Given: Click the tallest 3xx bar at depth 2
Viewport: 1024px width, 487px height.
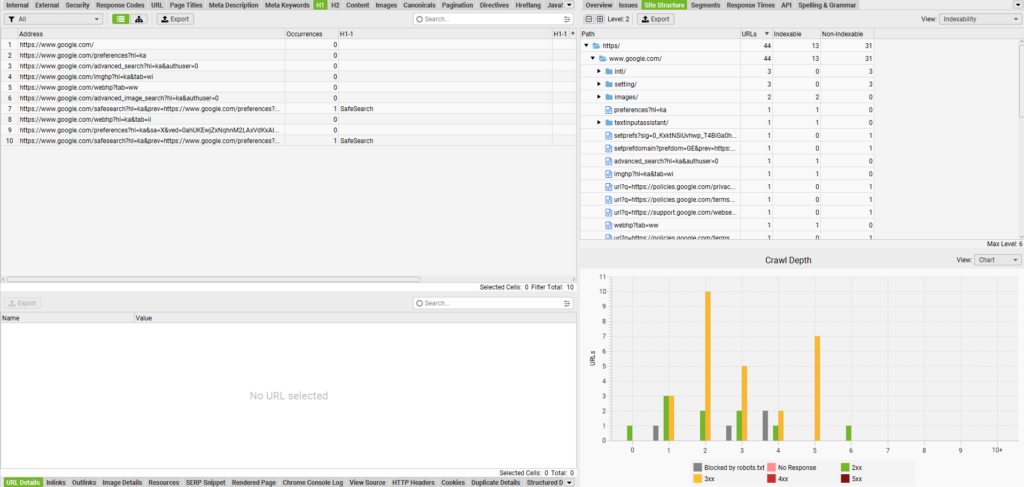Looking at the screenshot, I should [x=707, y=366].
